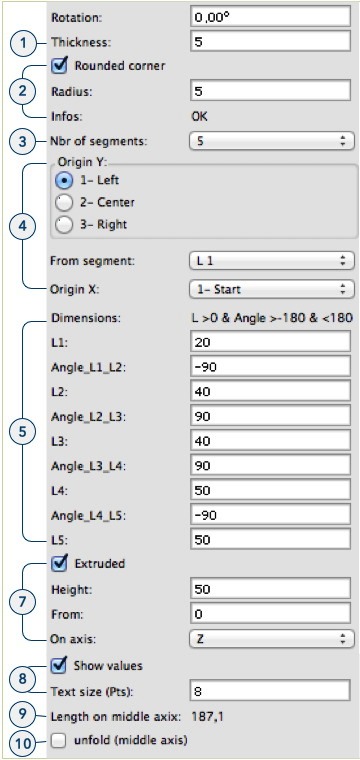
Task: Choose the 3- Right origin option
Action: click(63, 224)
